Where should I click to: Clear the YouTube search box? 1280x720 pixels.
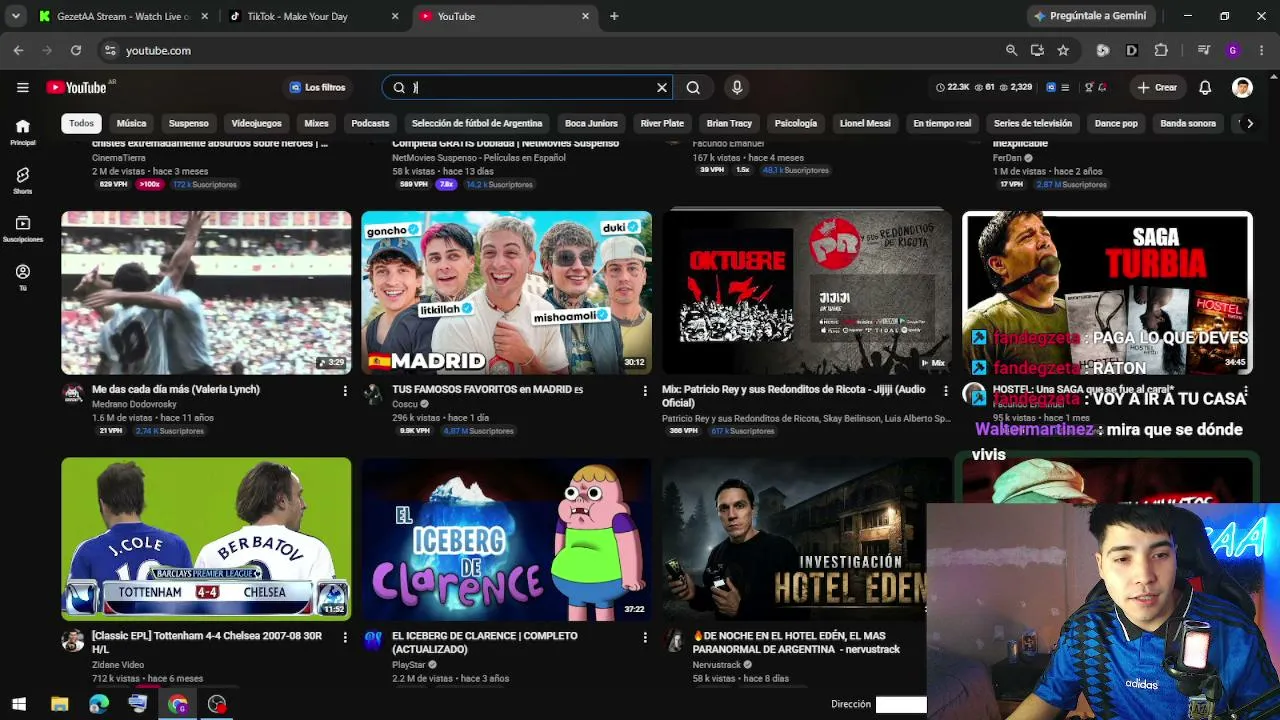pyautogui.click(x=661, y=88)
